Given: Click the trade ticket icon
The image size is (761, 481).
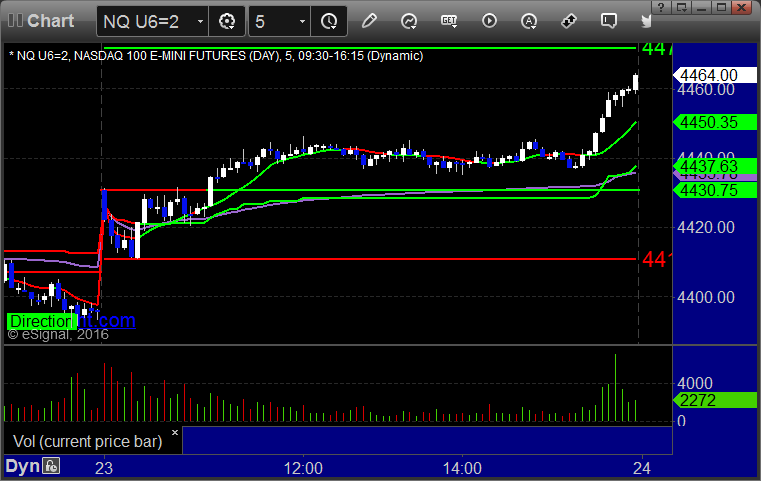Looking at the screenshot, I should pos(569,21).
